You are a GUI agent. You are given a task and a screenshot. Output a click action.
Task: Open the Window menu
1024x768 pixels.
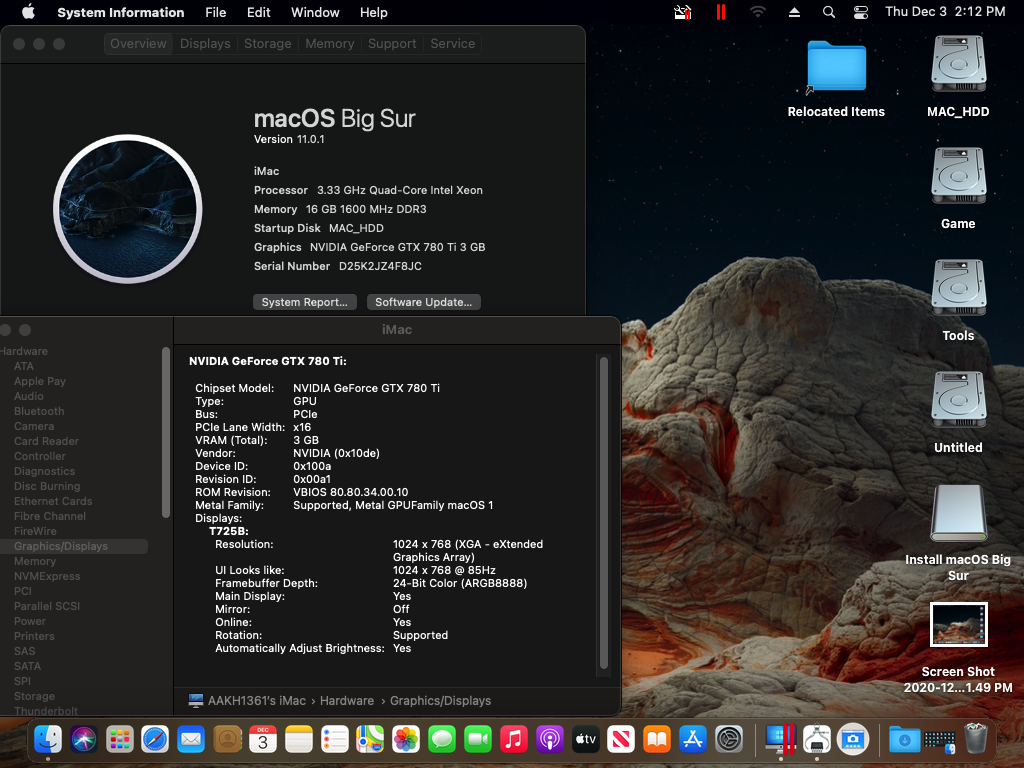(x=315, y=12)
